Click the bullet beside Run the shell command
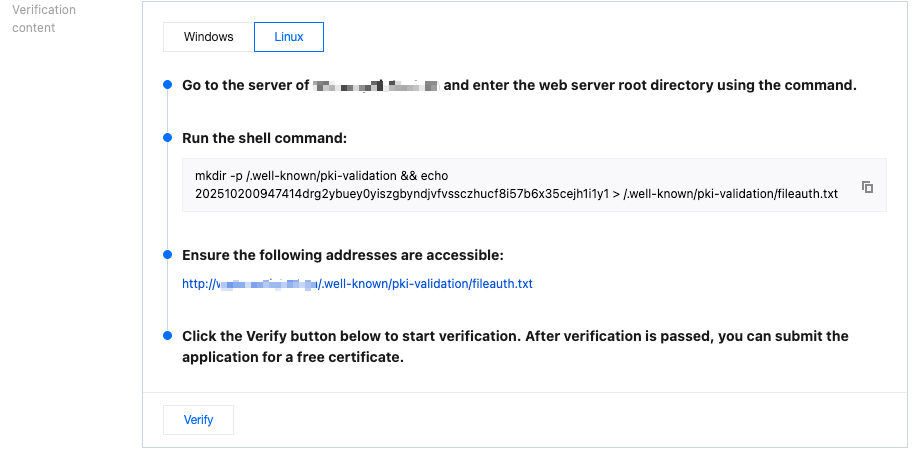The image size is (914, 454). click(167, 138)
